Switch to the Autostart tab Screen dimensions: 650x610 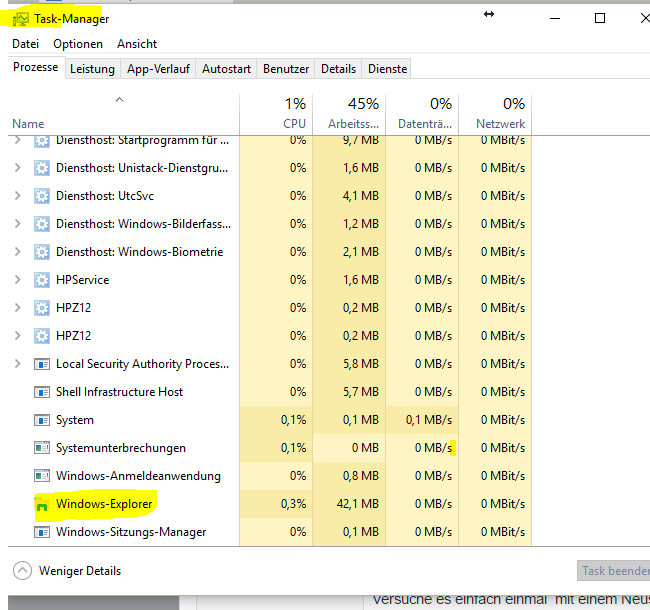coord(226,69)
